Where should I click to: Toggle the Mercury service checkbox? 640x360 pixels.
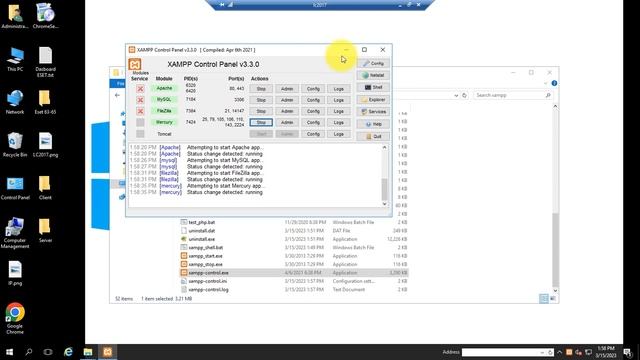140,122
